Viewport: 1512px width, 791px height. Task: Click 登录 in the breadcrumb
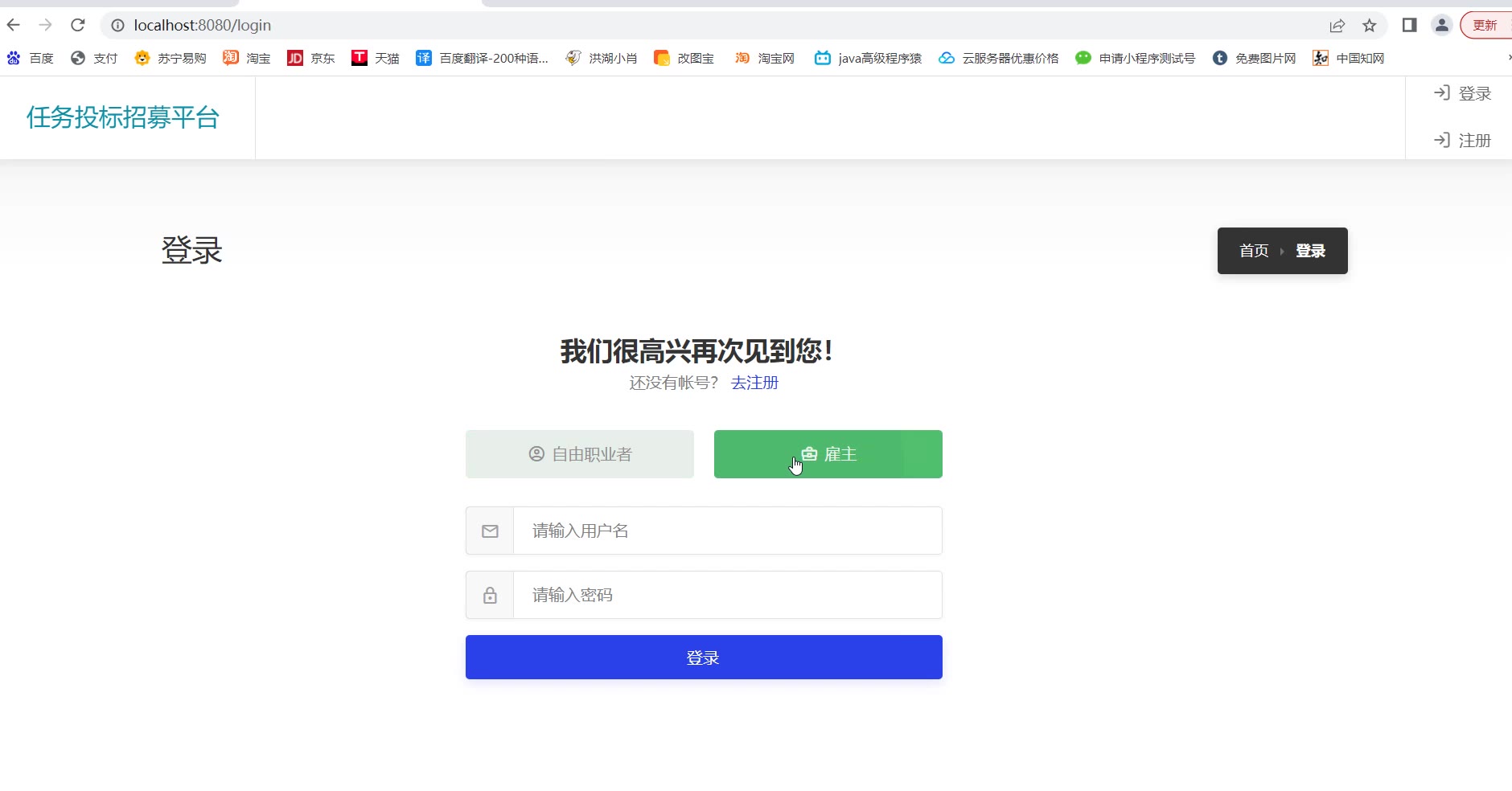point(1310,251)
